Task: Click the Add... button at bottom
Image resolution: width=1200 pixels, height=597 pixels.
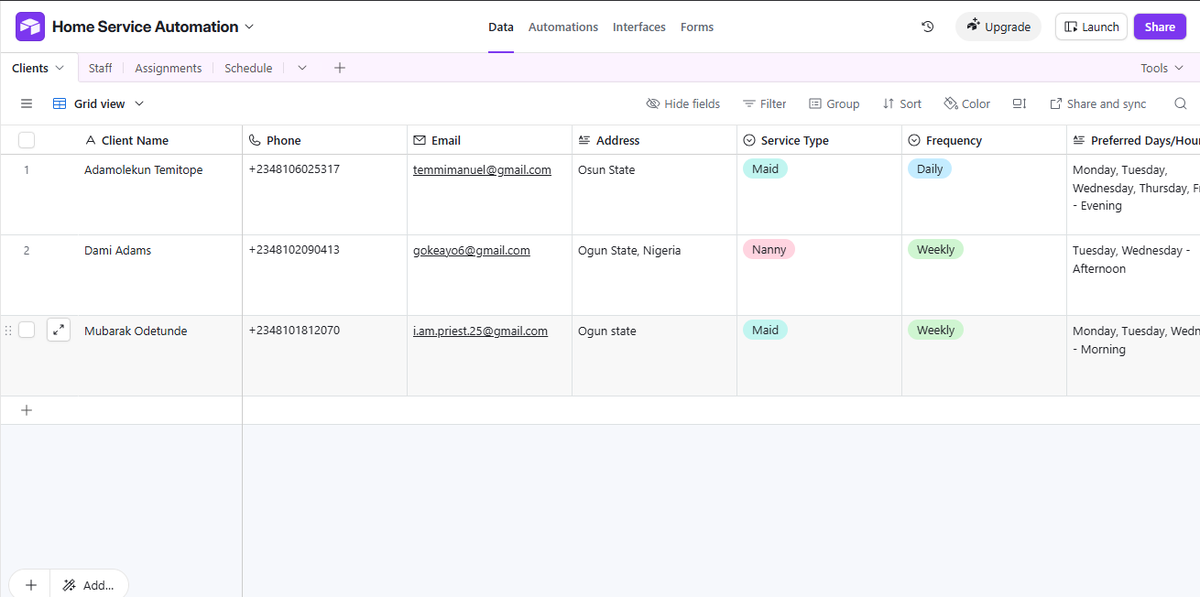Action: click(89, 585)
